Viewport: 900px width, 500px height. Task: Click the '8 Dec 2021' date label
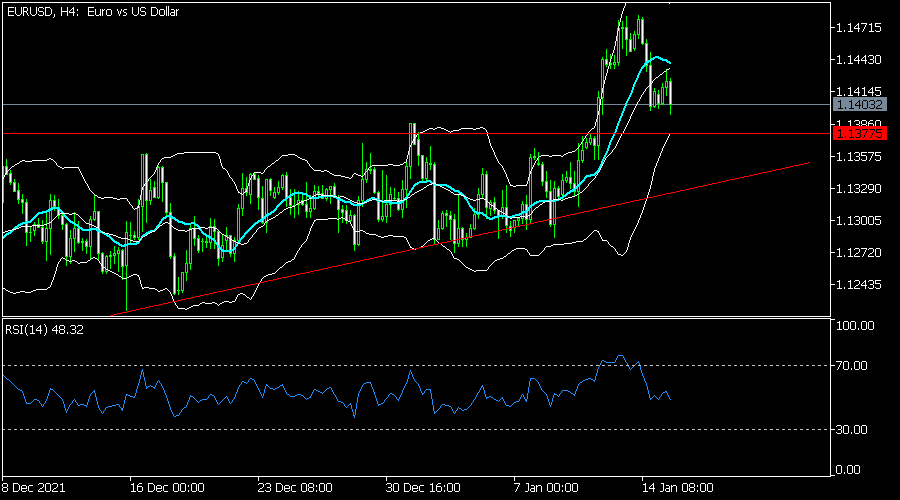(x=33, y=488)
